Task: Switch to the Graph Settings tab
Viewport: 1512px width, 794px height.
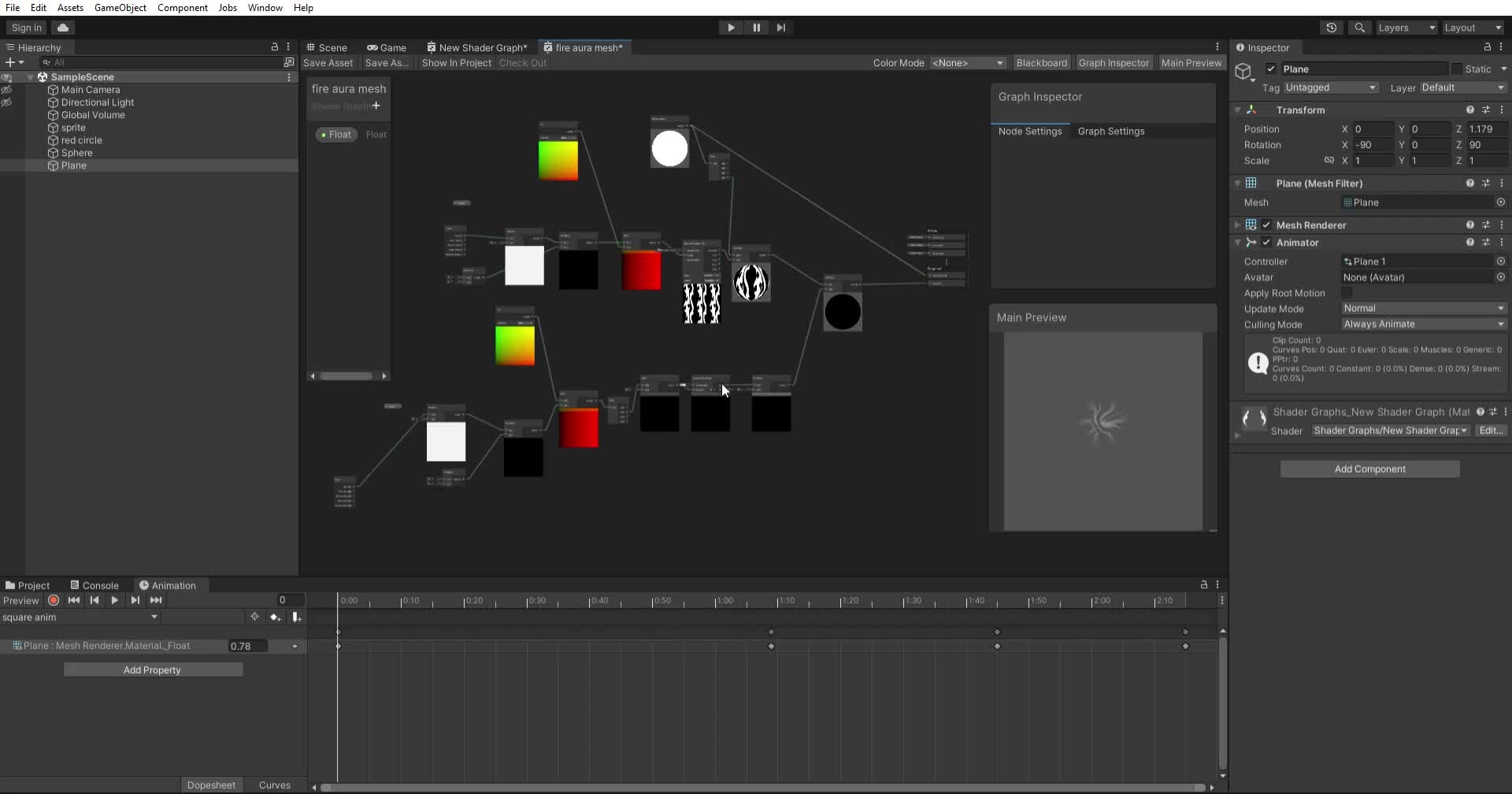Action: (x=1110, y=132)
